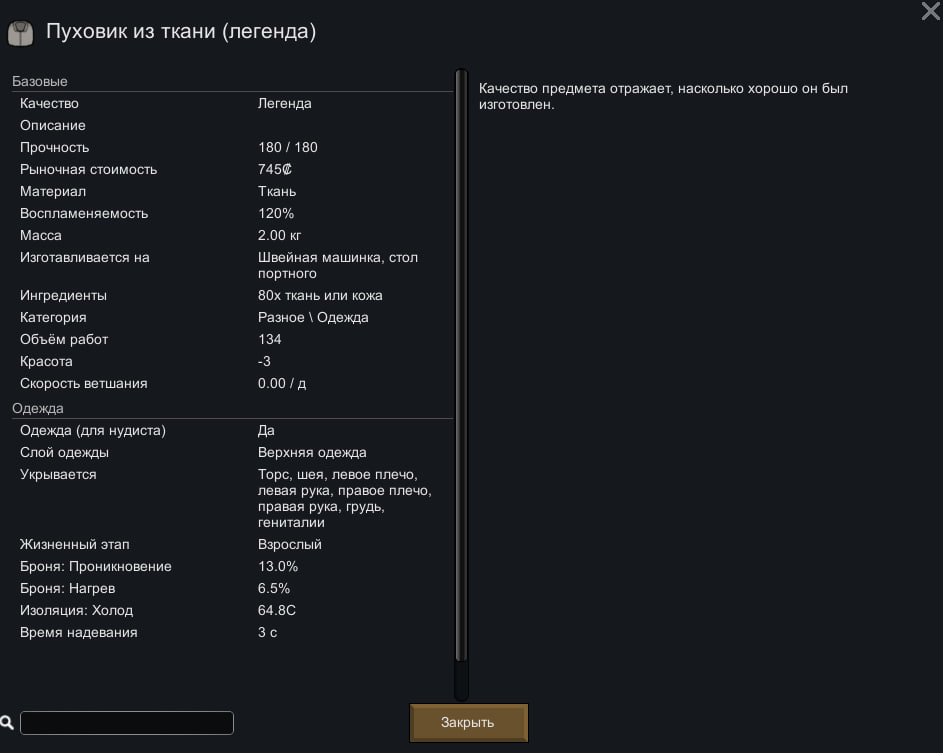Select the Масса 2.00 кг row
943x753 pixels.
point(233,235)
